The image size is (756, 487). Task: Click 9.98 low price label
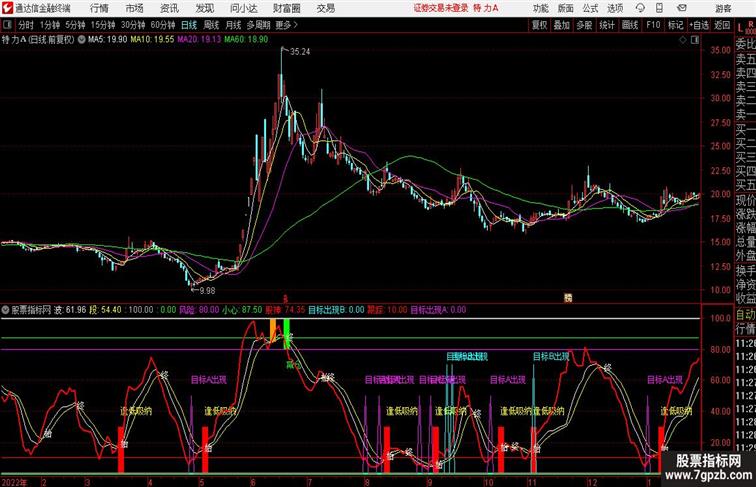[207, 291]
